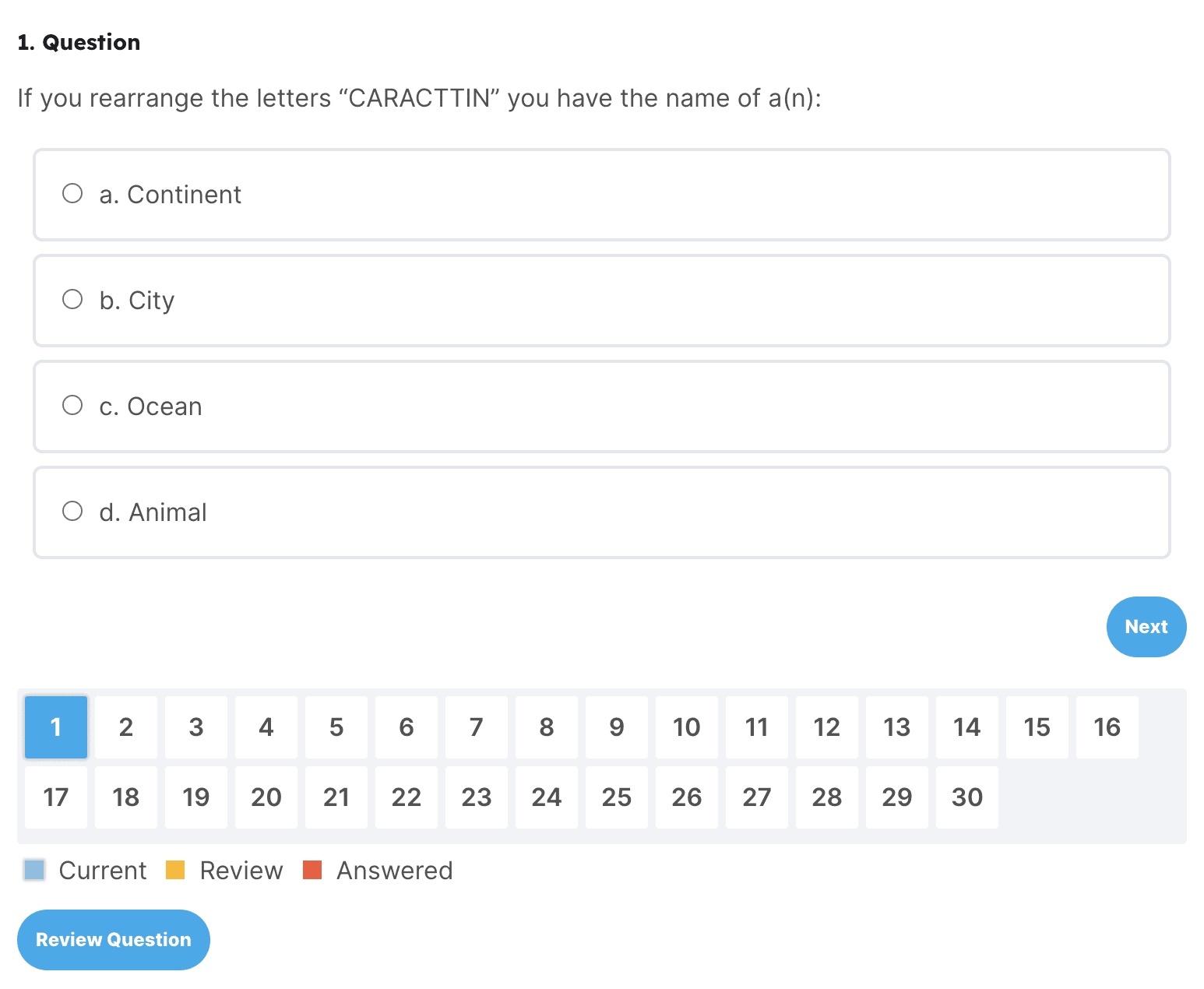Click the current question 1 tile
Image resolution: width=1204 pixels, height=989 pixels.
point(56,727)
